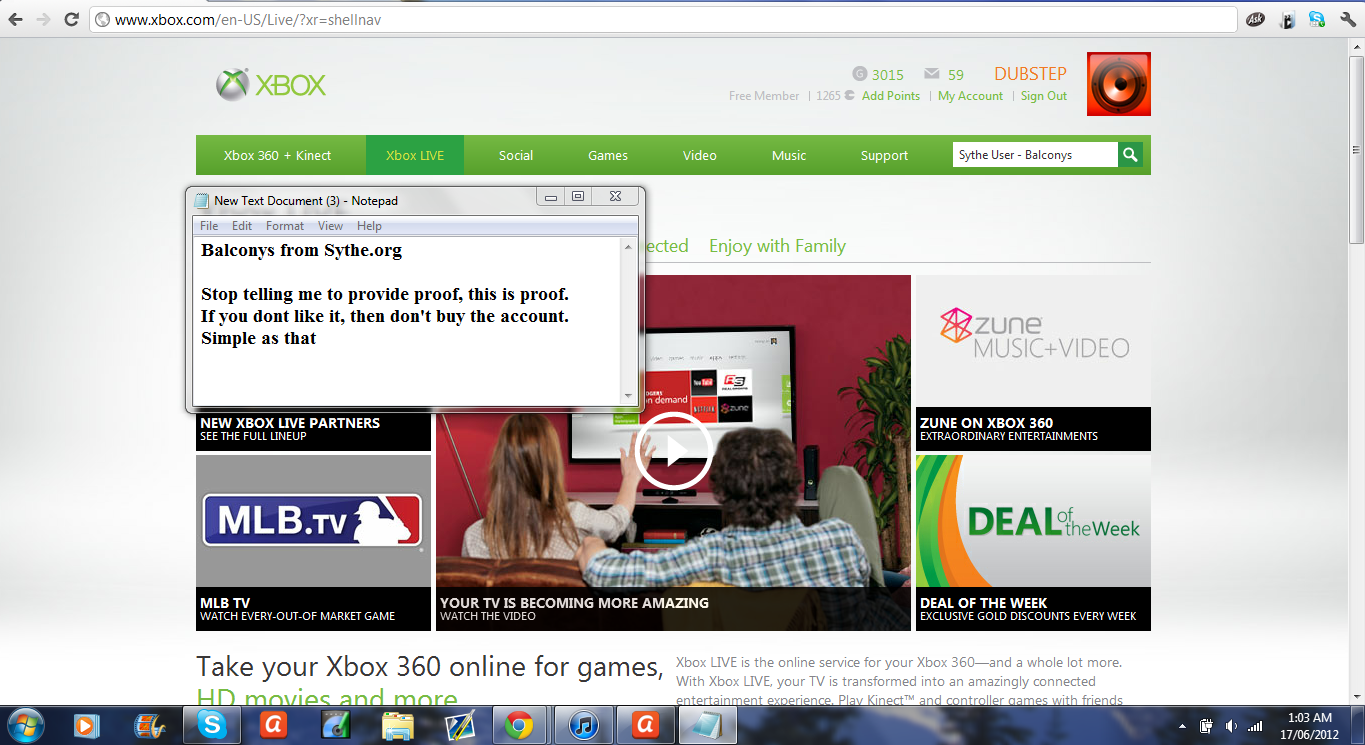Switch to Notepad on the taskbar
This screenshot has height=745, width=1365.
click(706, 725)
